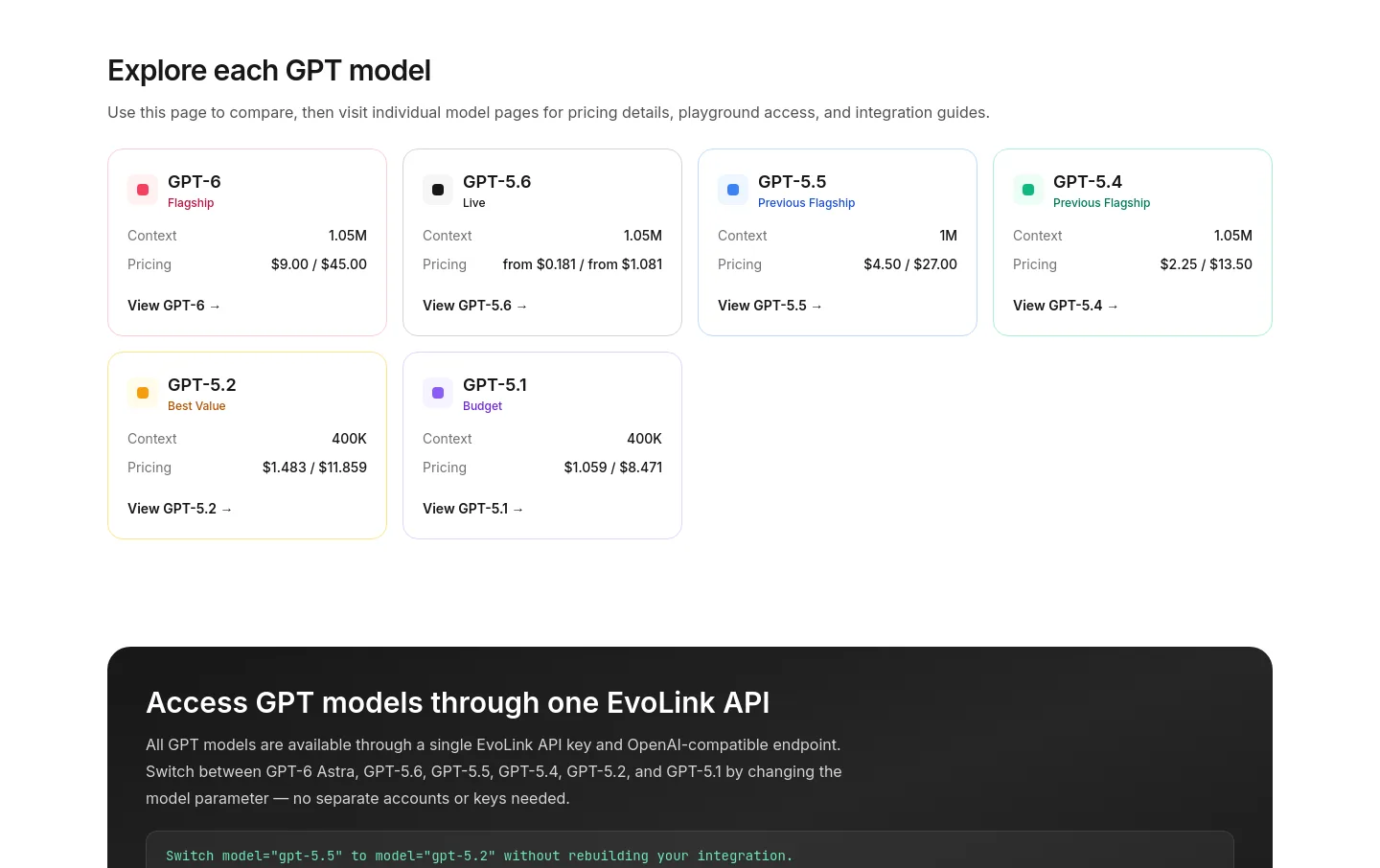
Task: Click the Flagship label under GPT-6
Action: point(191,203)
